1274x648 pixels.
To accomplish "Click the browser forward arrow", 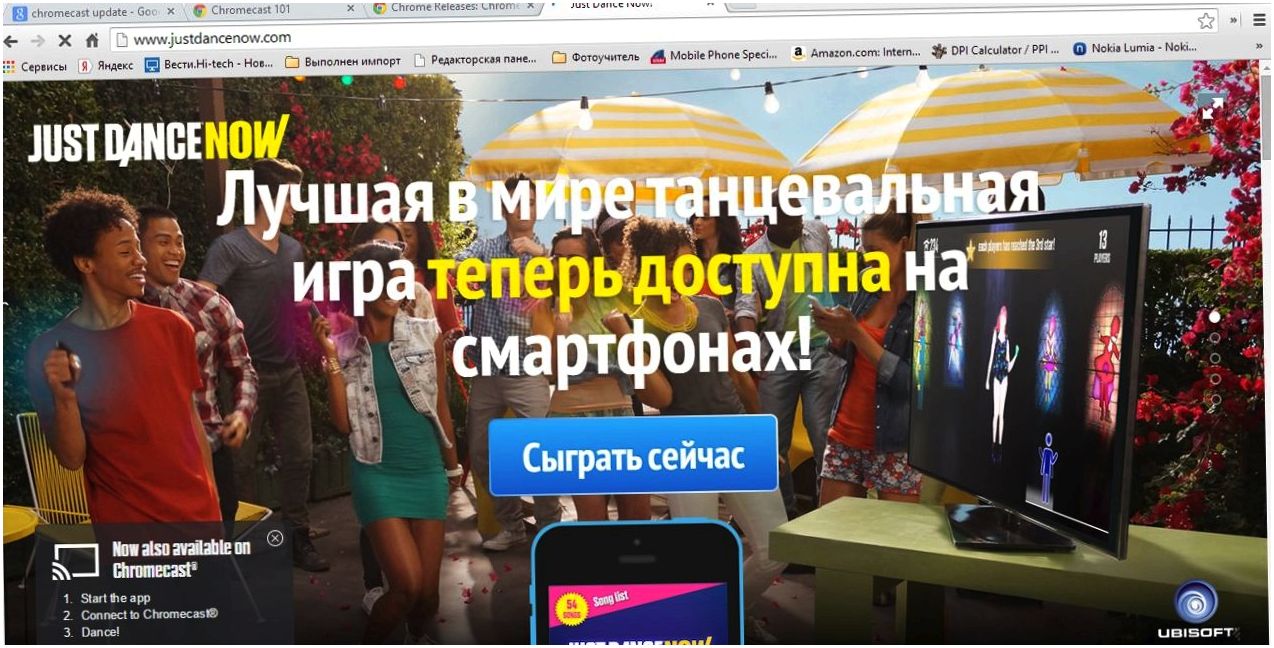I will pyautogui.click(x=37, y=41).
